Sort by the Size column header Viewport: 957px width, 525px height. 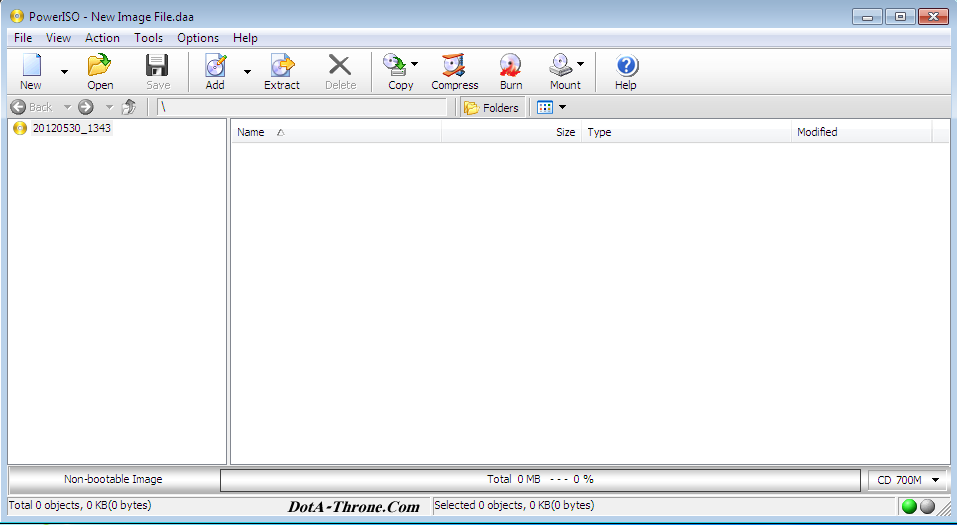tap(511, 132)
